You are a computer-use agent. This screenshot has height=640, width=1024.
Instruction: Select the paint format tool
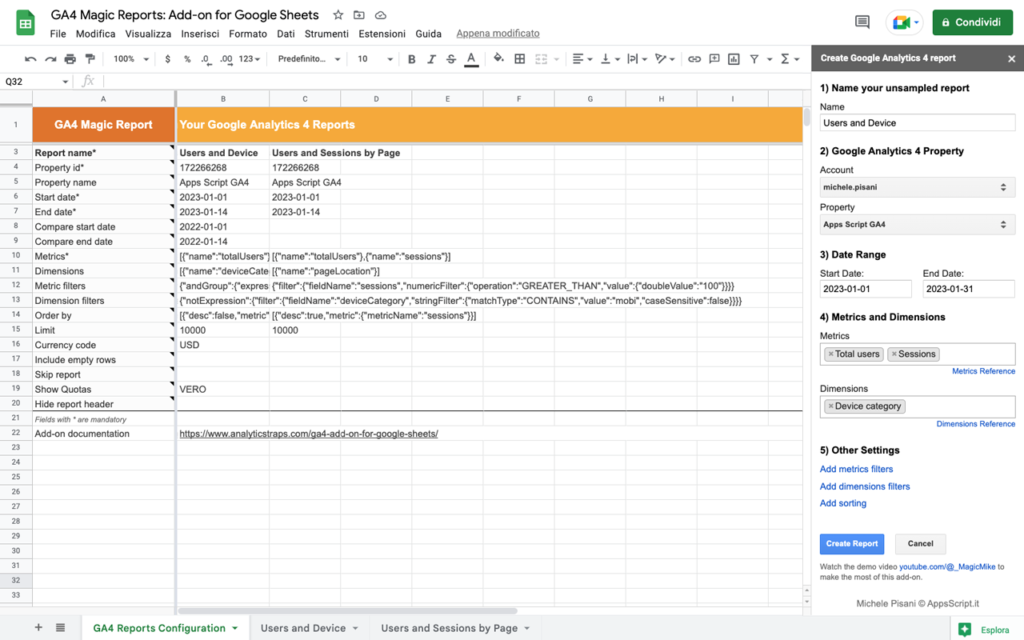(x=90, y=59)
